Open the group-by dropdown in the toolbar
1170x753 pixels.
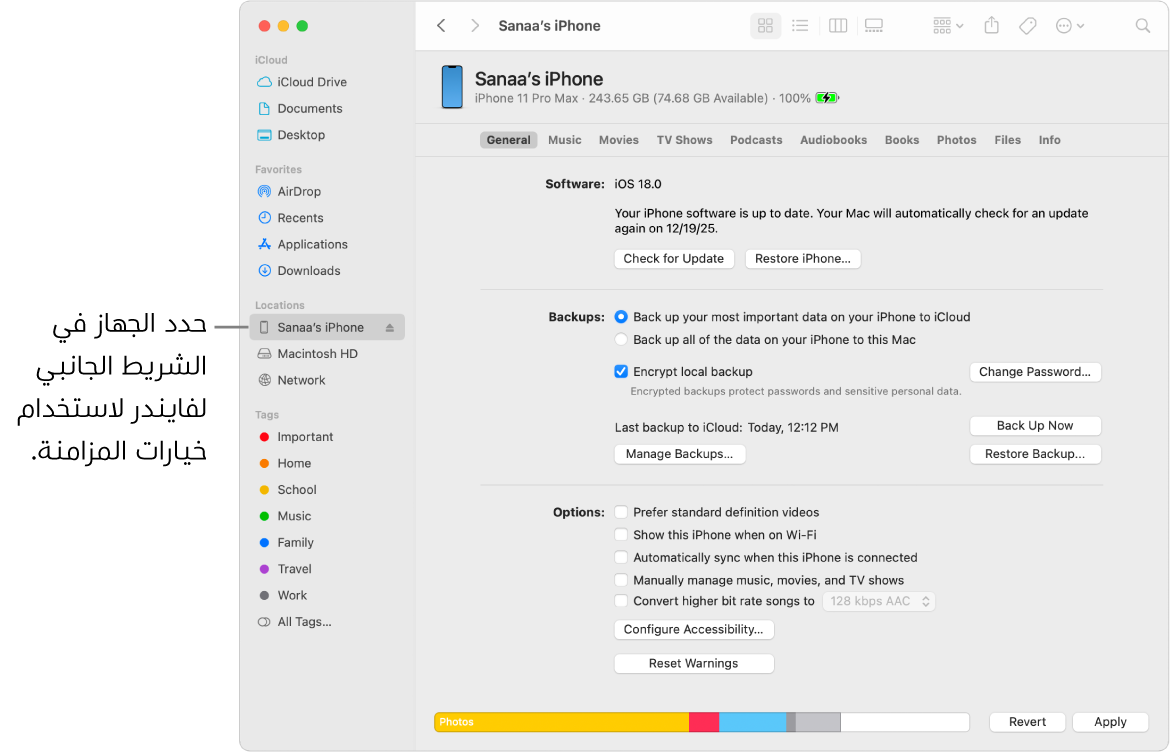point(947,26)
